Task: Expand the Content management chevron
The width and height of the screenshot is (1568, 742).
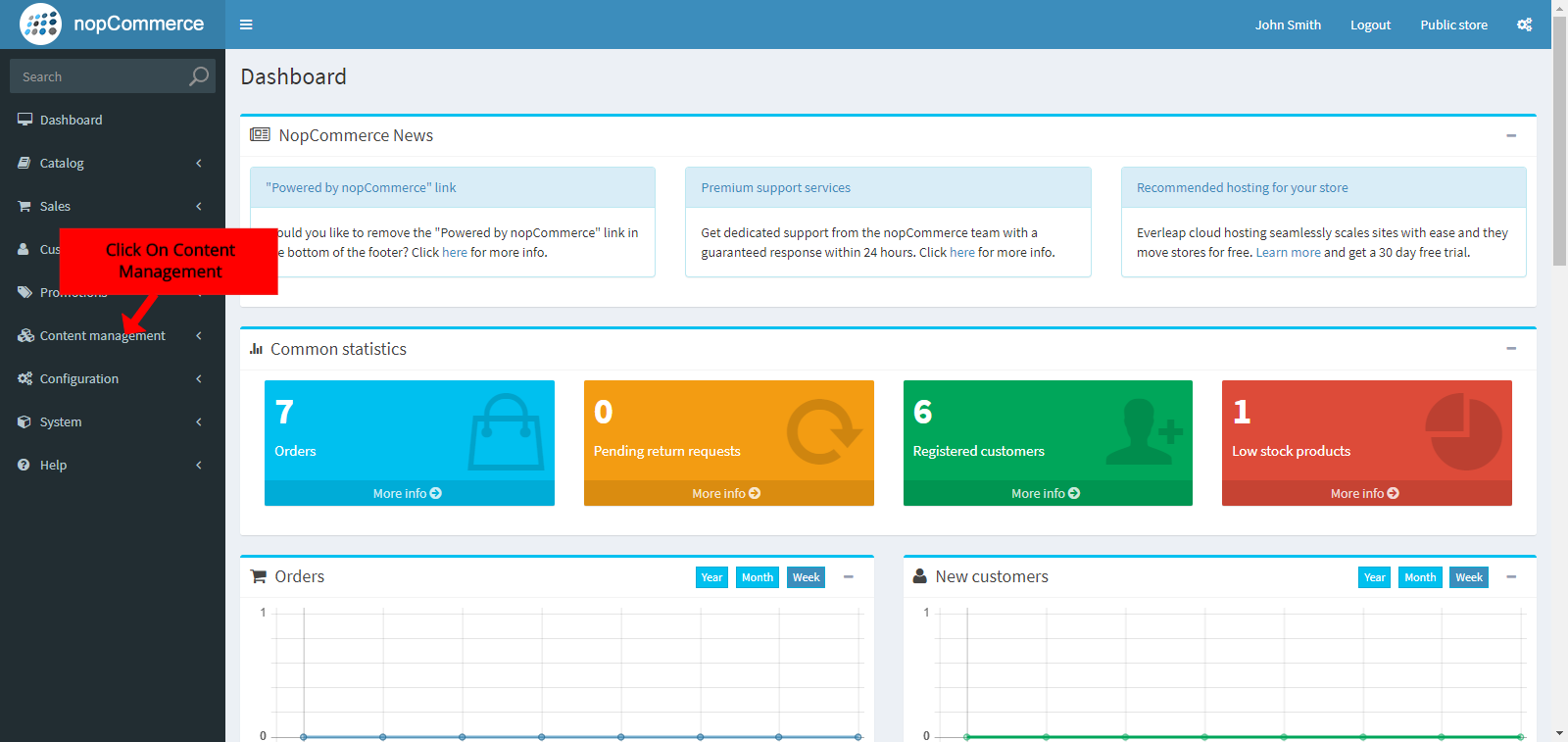Action: (199, 335)
